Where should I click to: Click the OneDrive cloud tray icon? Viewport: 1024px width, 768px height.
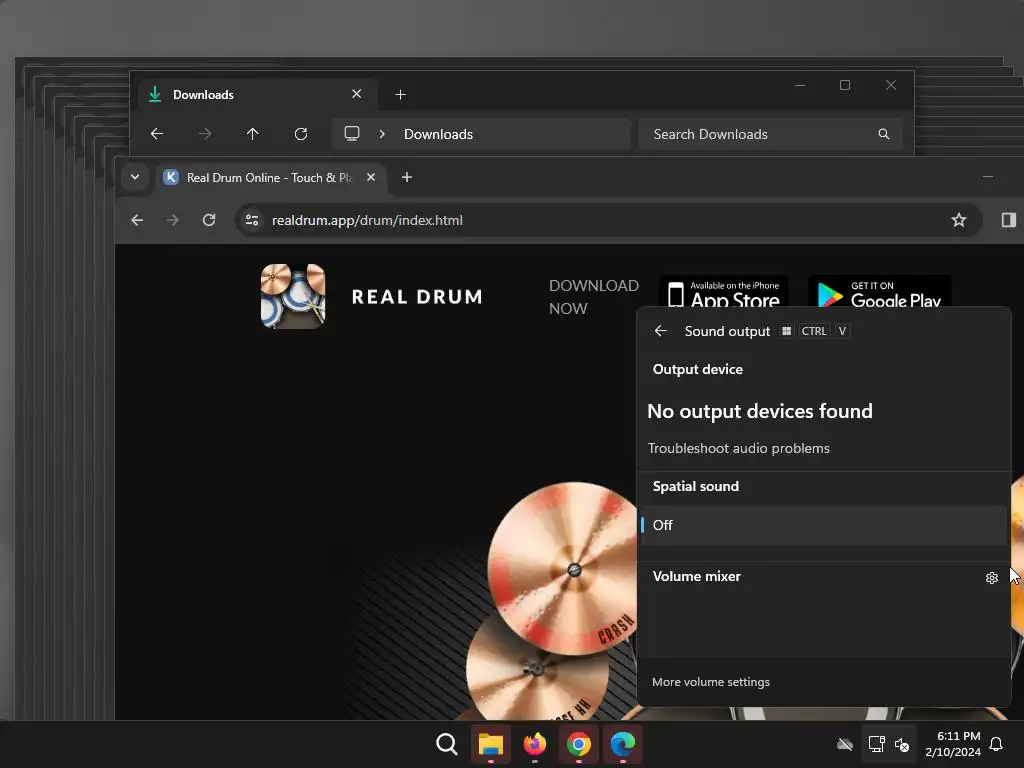point(845,744)
